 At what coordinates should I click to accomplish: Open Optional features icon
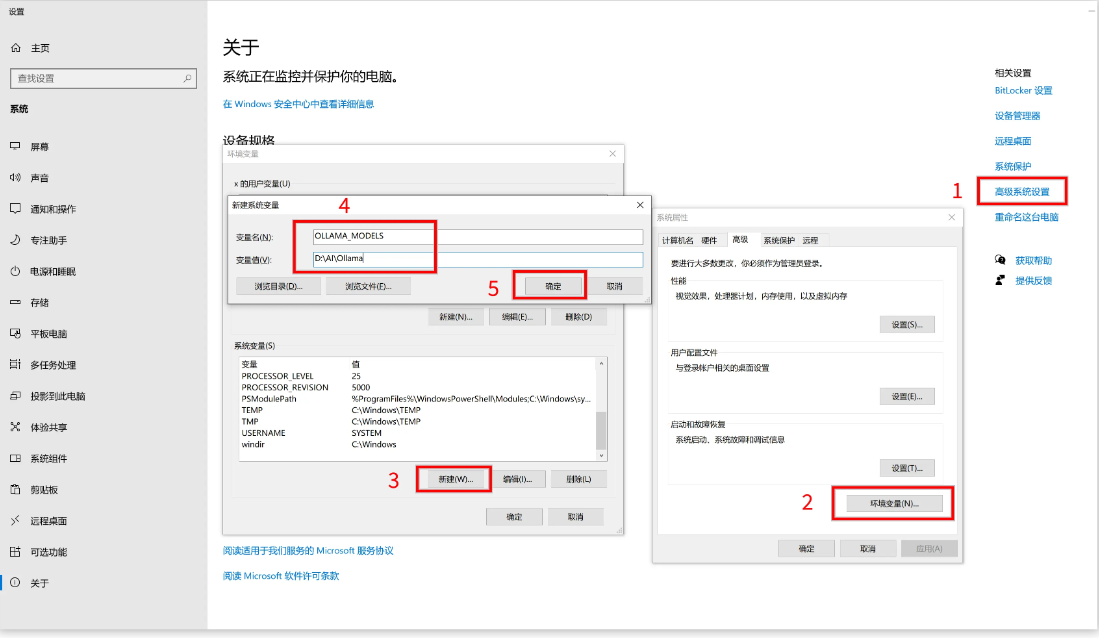[x=15, y=552]
